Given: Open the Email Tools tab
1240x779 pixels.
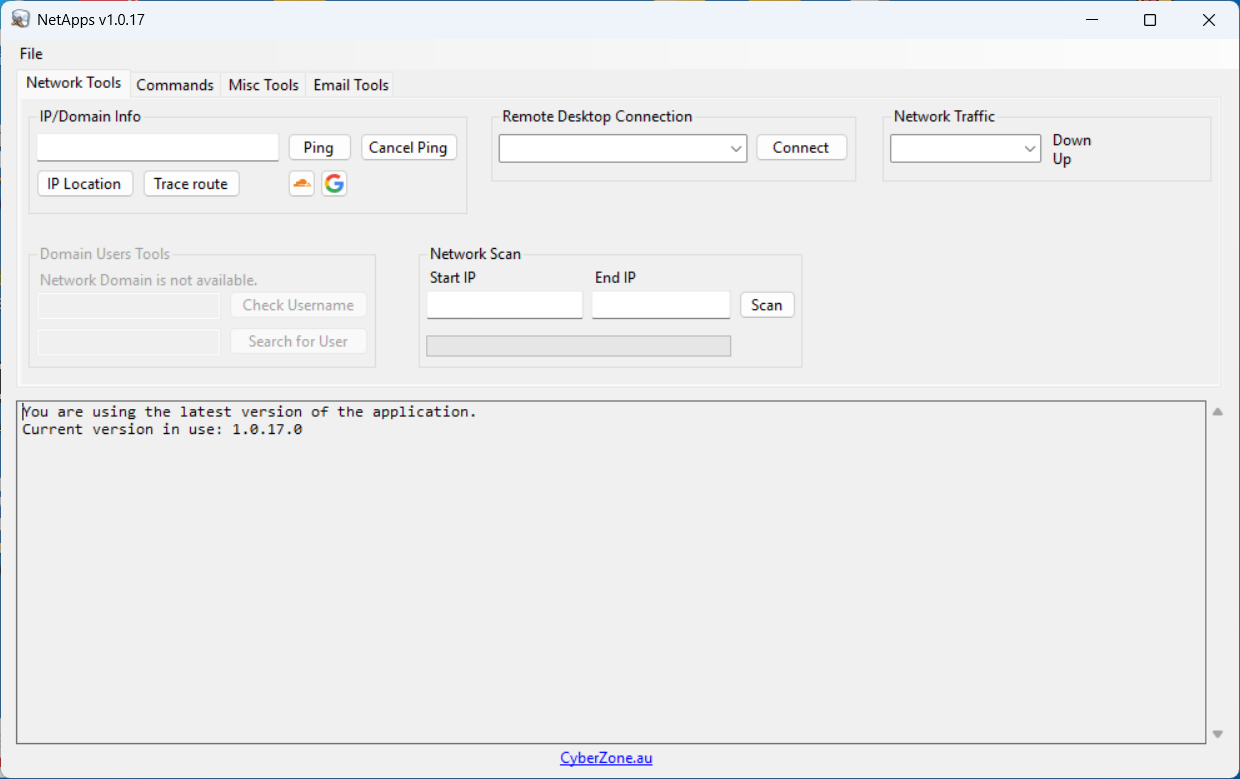Looking at the screenshot, I should (x=351, y=85).
